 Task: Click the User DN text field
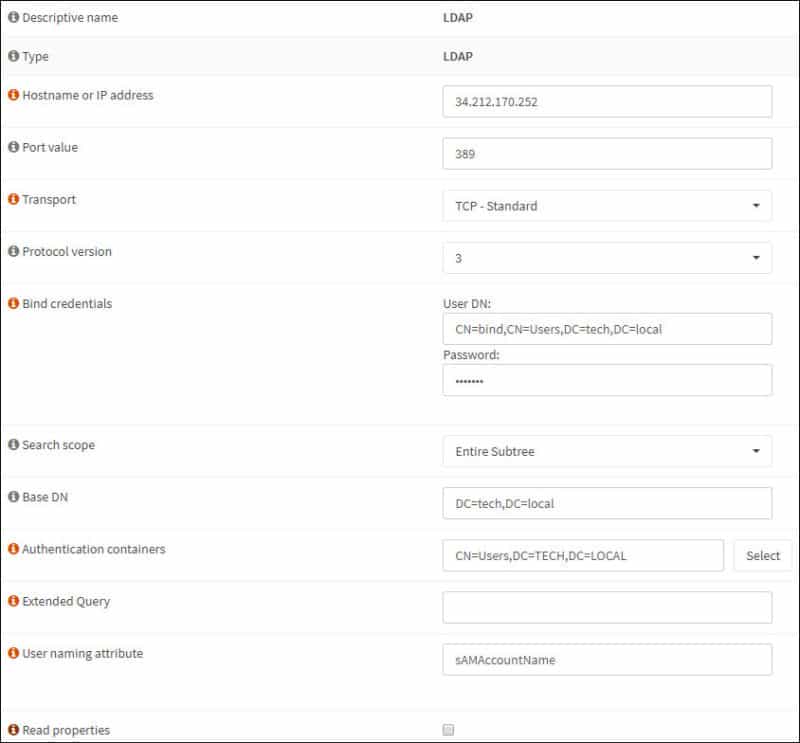(x=607, y=329)
